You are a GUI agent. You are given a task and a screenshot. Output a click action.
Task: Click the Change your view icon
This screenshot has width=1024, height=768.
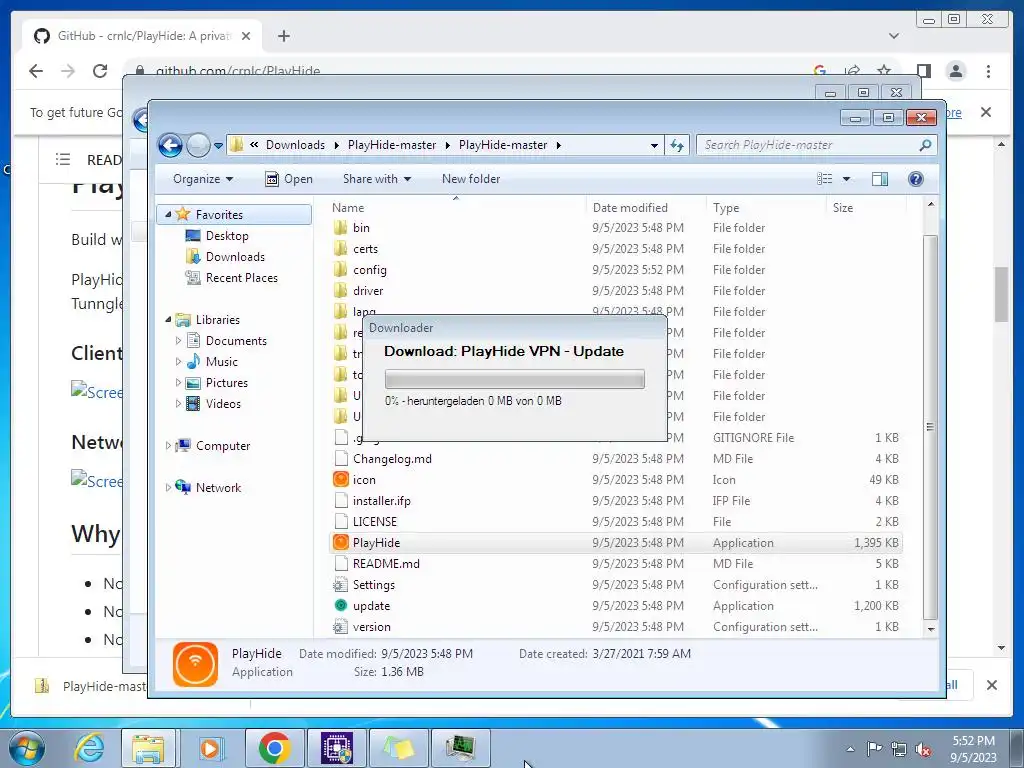point(825,179)
